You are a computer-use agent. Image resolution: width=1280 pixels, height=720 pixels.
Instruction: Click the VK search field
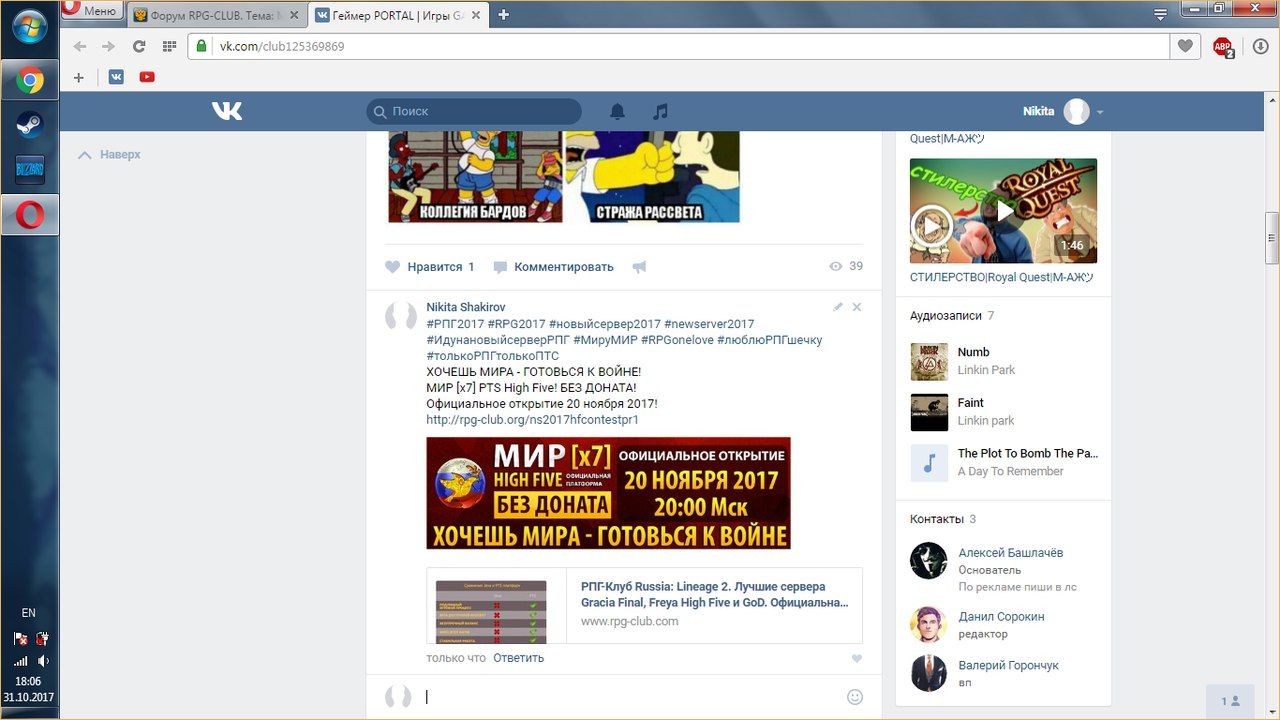click(x=474, y=111)
